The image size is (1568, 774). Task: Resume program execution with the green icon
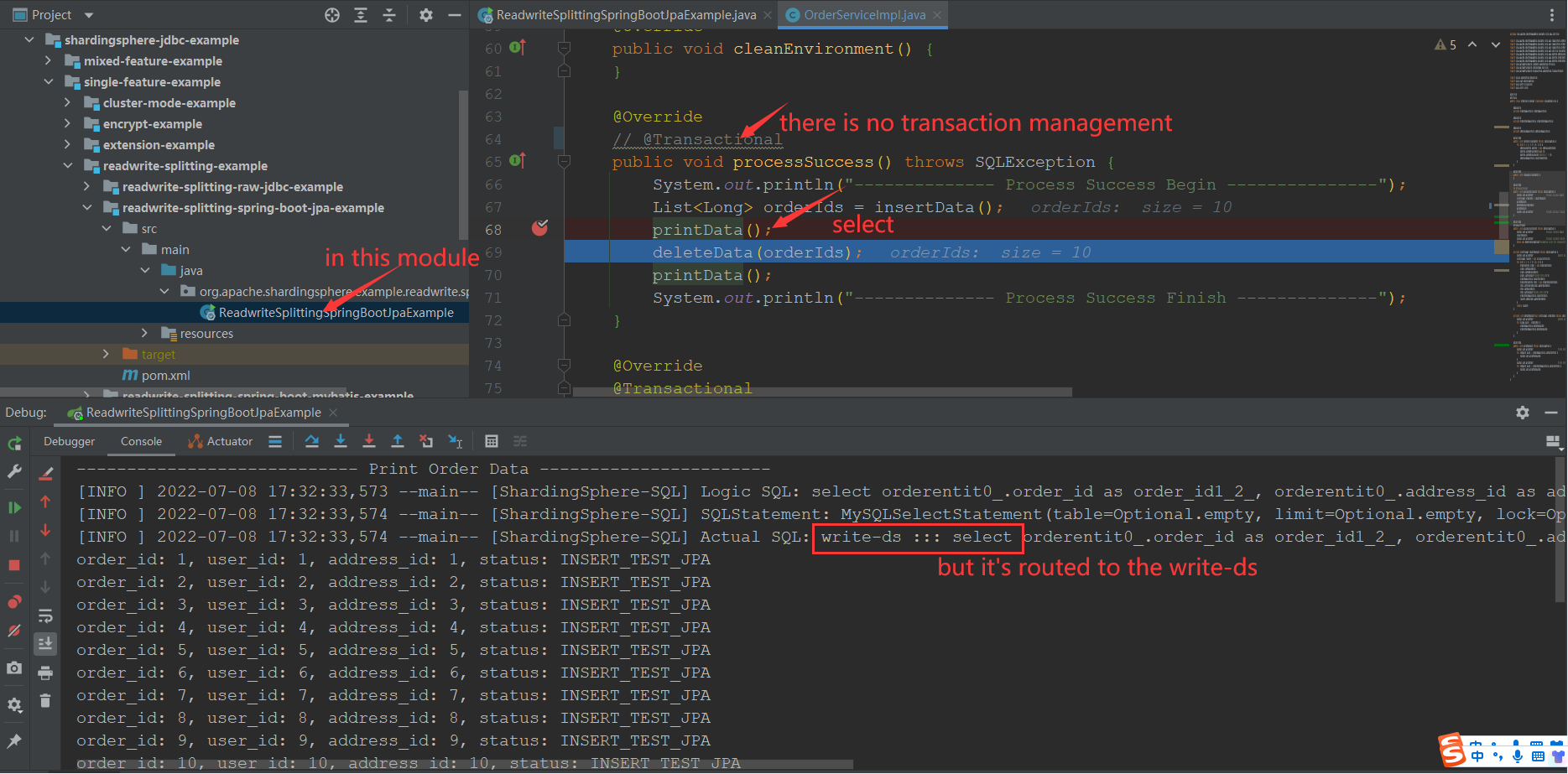coord(14,507)
